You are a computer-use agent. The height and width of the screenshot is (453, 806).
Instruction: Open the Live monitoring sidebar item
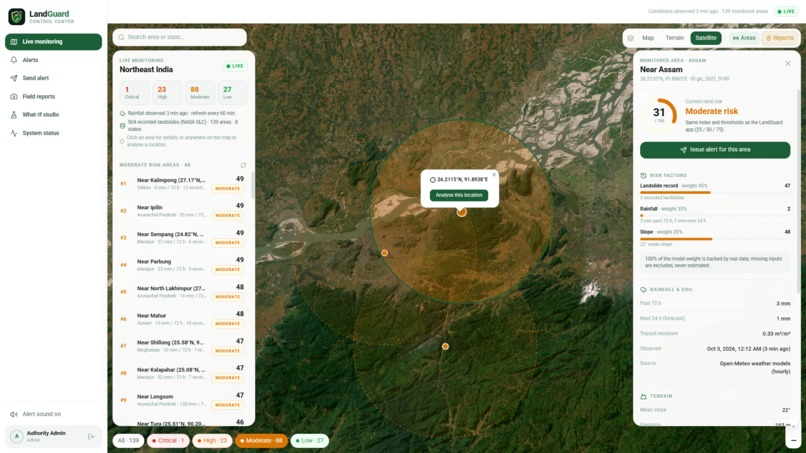pyautogui.click(x=53, y=42)
